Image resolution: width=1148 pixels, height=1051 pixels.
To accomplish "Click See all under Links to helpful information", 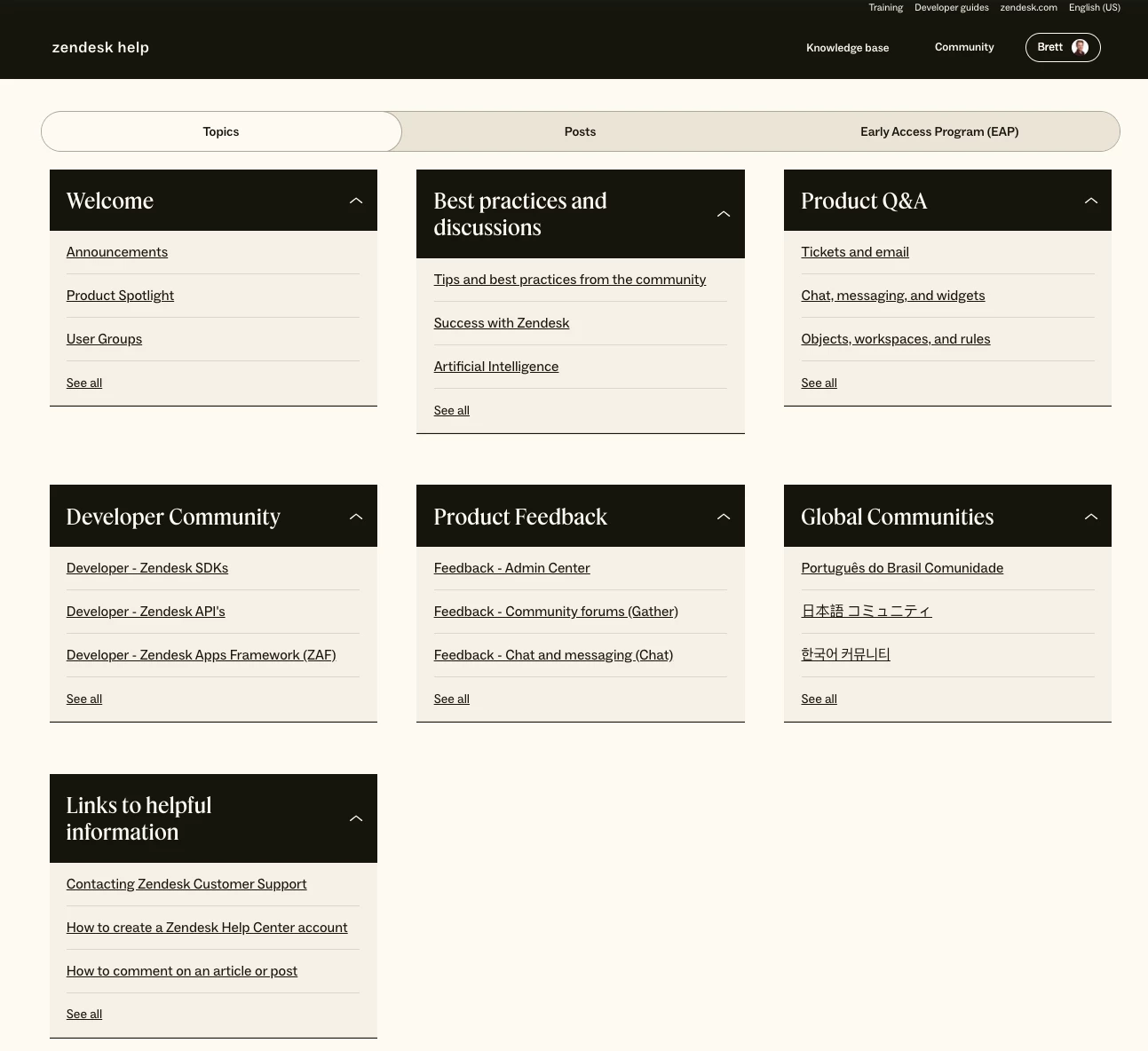I will (x=84, y=1014).
